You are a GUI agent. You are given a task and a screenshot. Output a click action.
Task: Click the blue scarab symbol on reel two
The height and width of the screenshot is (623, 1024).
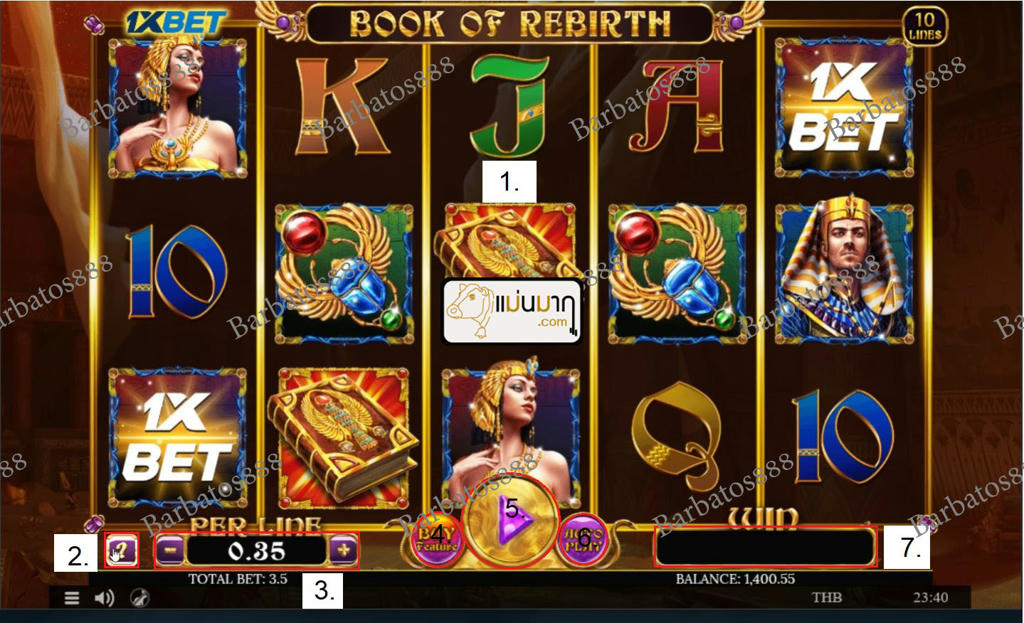(344, 273)
